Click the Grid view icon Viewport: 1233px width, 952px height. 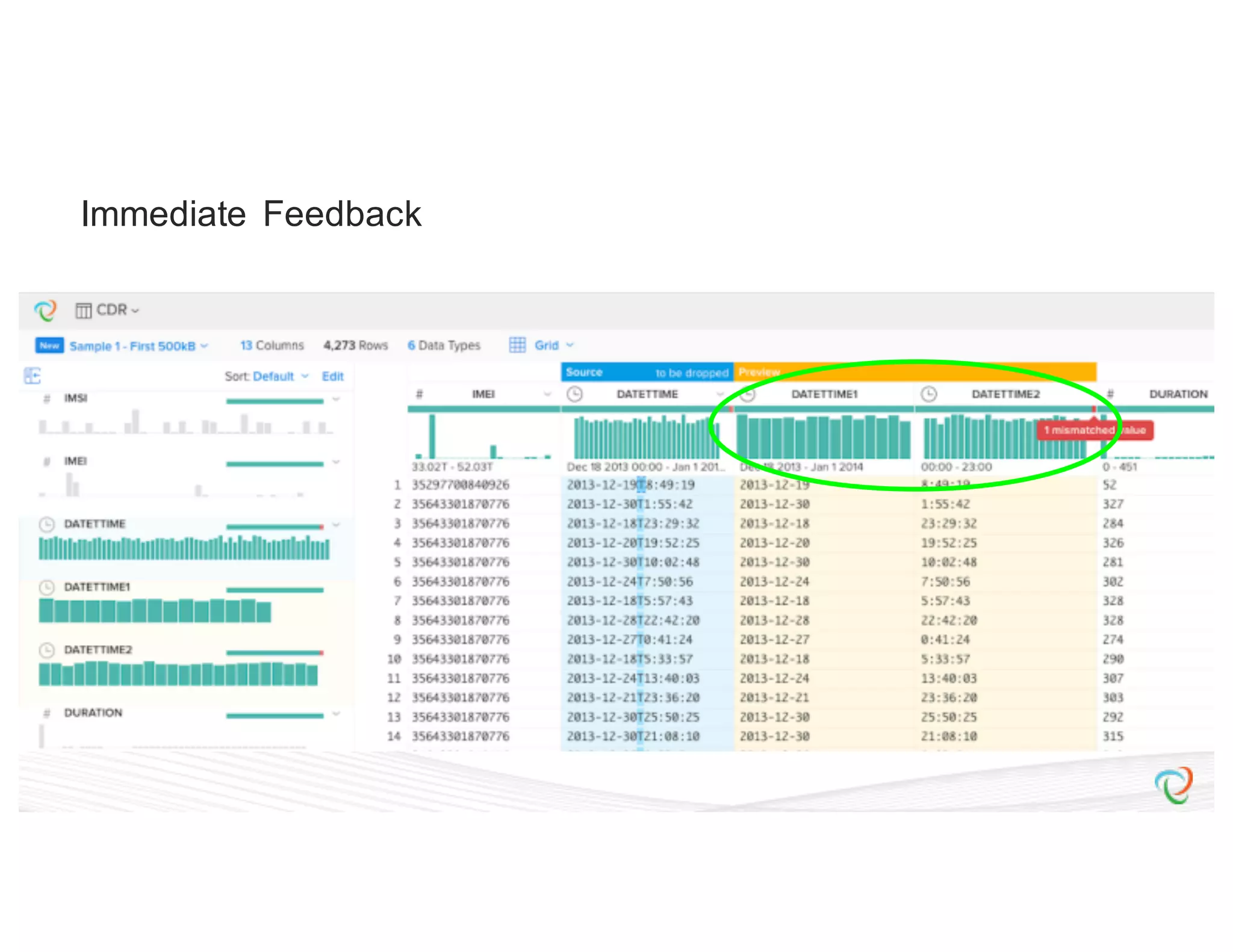(517, 345)
